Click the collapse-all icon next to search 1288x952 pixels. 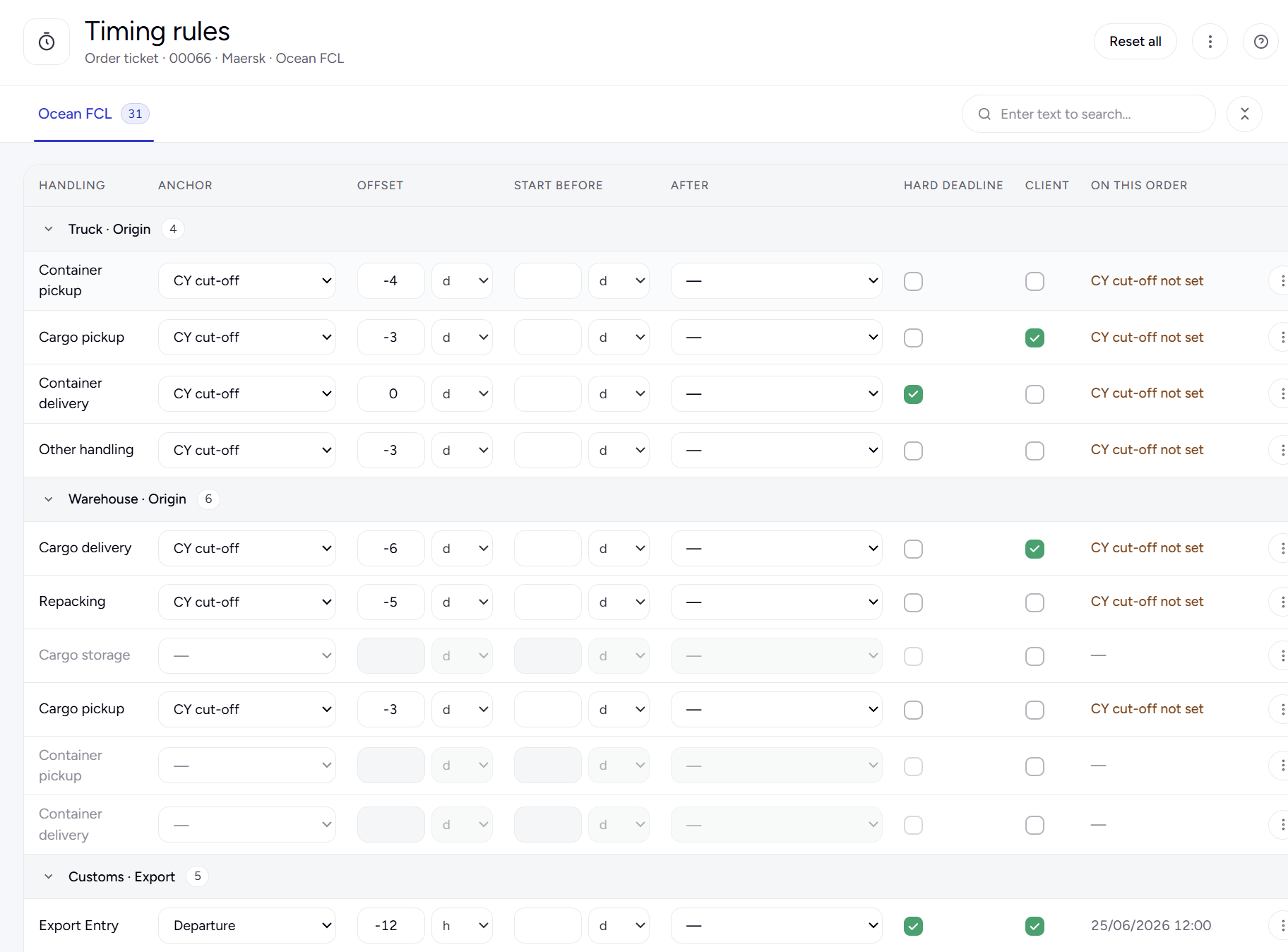point(1244,114)
